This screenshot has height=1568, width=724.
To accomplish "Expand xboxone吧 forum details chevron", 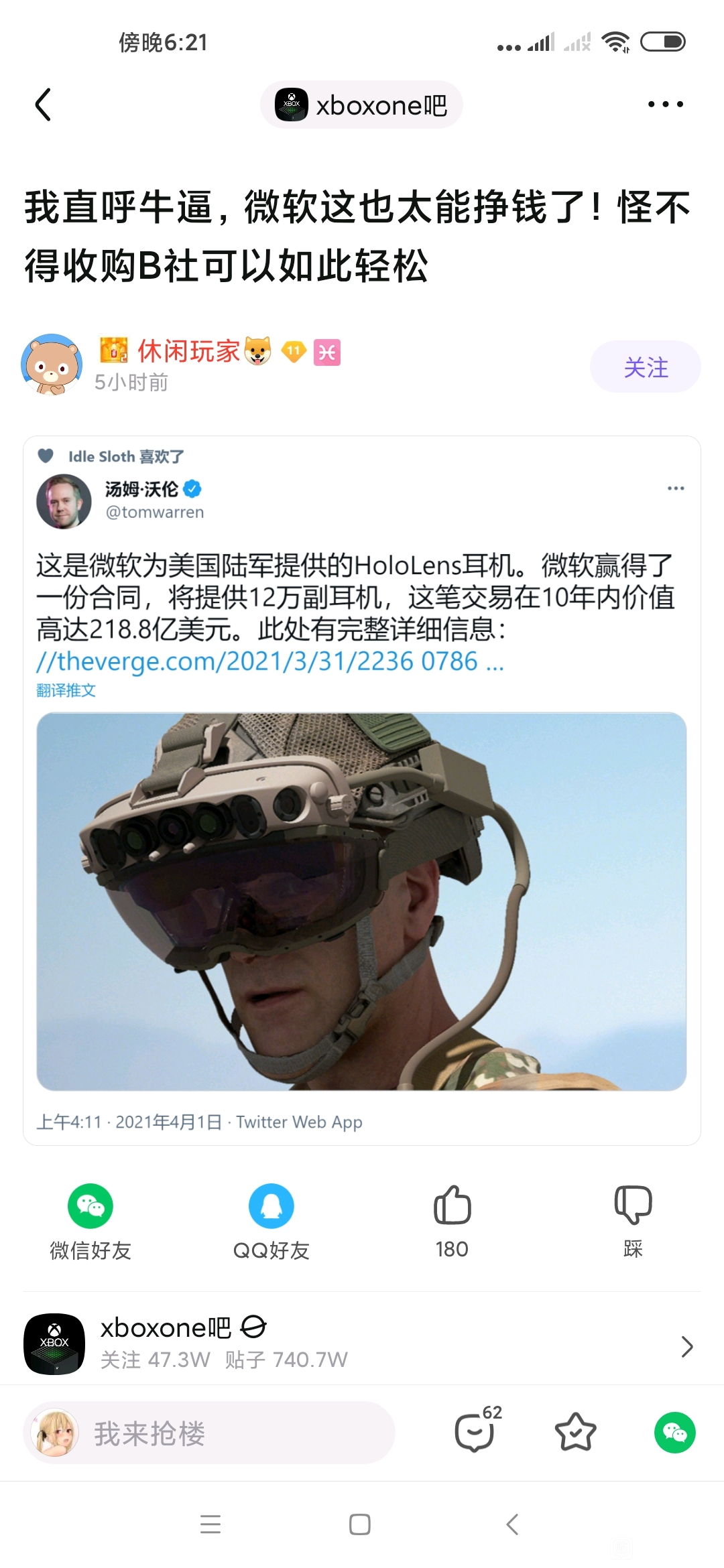I will click(x=687, y=1346).
